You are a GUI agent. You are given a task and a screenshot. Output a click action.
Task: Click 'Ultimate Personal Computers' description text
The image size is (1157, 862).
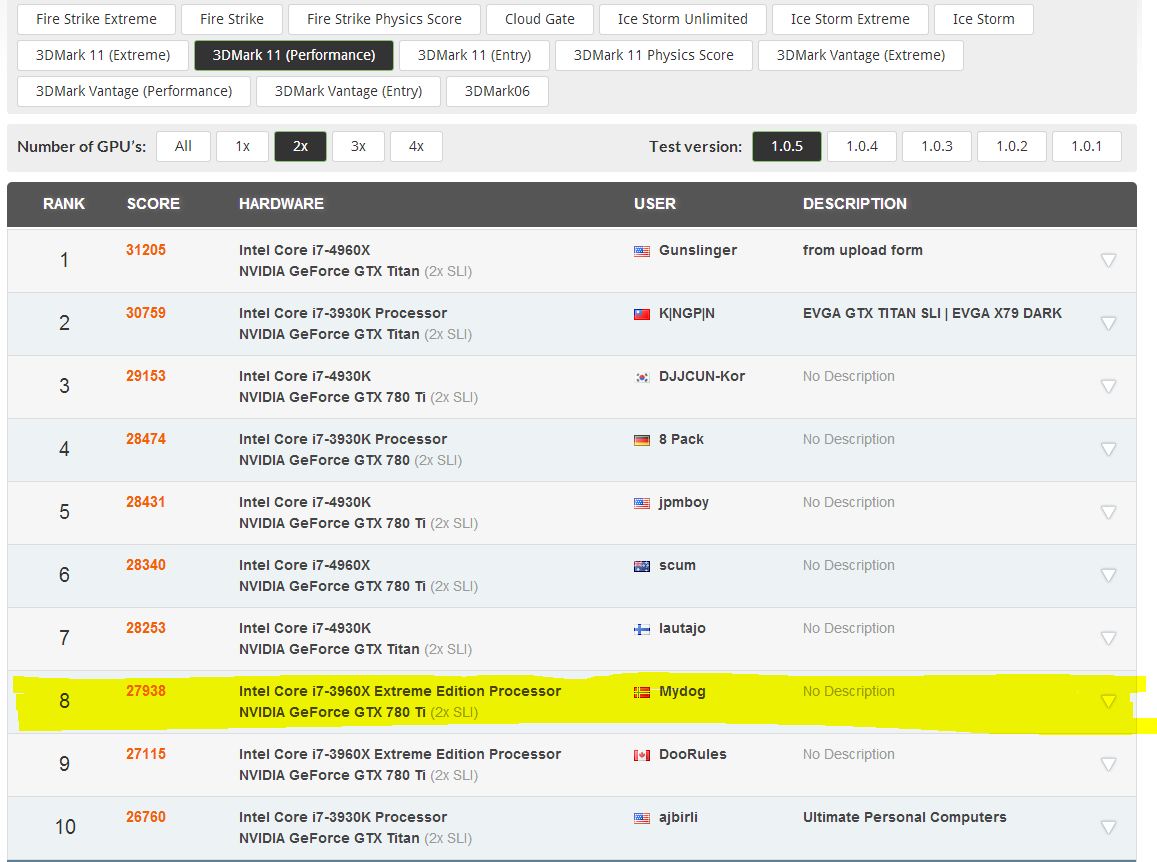[905, 817]
